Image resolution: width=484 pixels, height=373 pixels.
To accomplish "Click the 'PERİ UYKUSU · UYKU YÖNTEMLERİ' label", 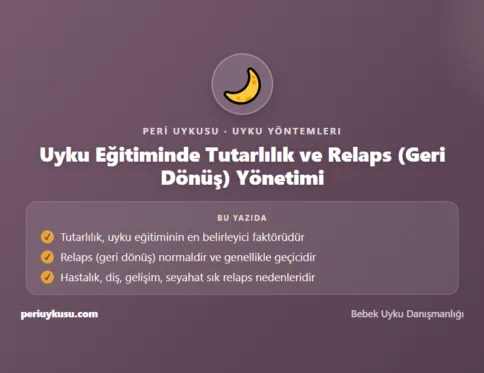I will click(242, 131).
